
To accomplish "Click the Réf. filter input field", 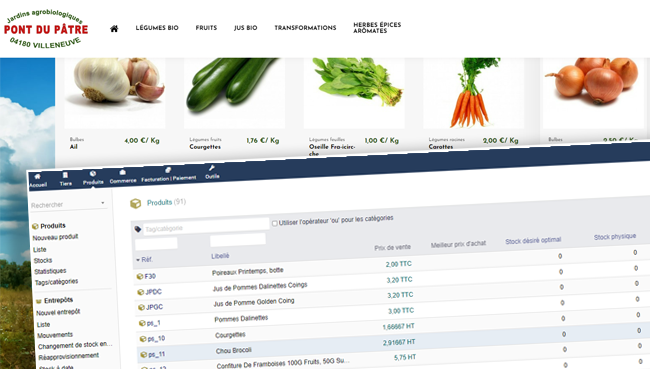I will (156, 243).
